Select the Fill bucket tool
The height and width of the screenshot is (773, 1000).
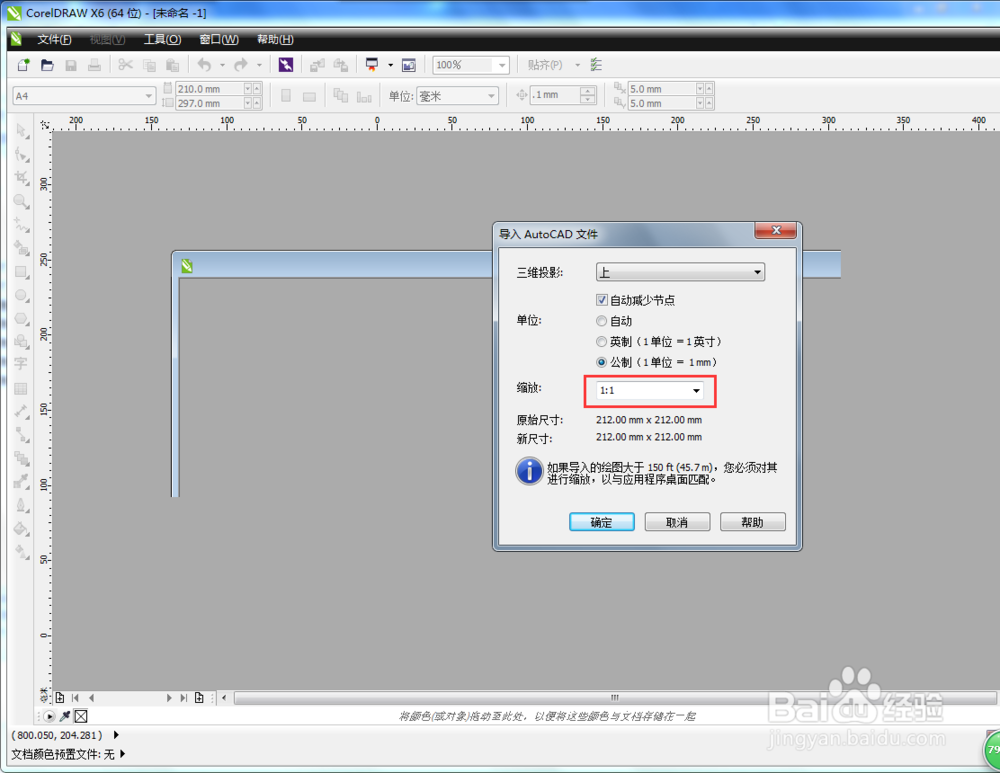point(22,528)
